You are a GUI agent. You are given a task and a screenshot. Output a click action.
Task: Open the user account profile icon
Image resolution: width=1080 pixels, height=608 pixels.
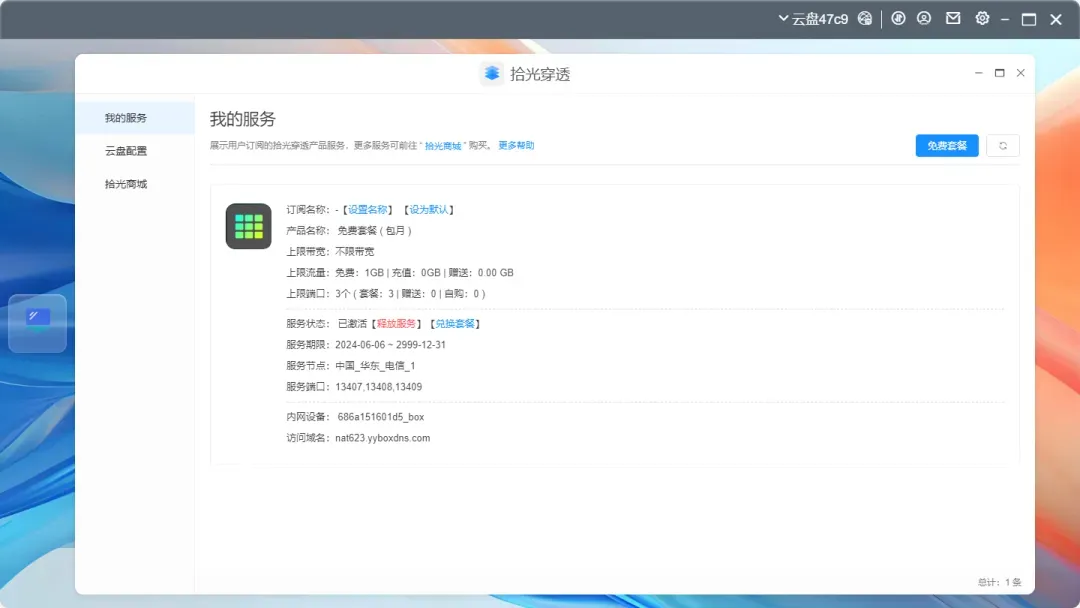[924, 19]
